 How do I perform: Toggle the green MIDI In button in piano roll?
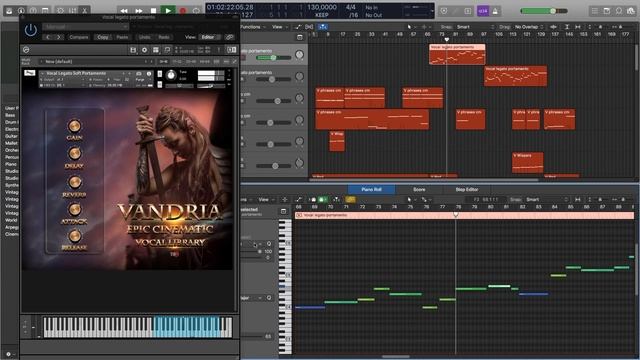coord(322,200)
